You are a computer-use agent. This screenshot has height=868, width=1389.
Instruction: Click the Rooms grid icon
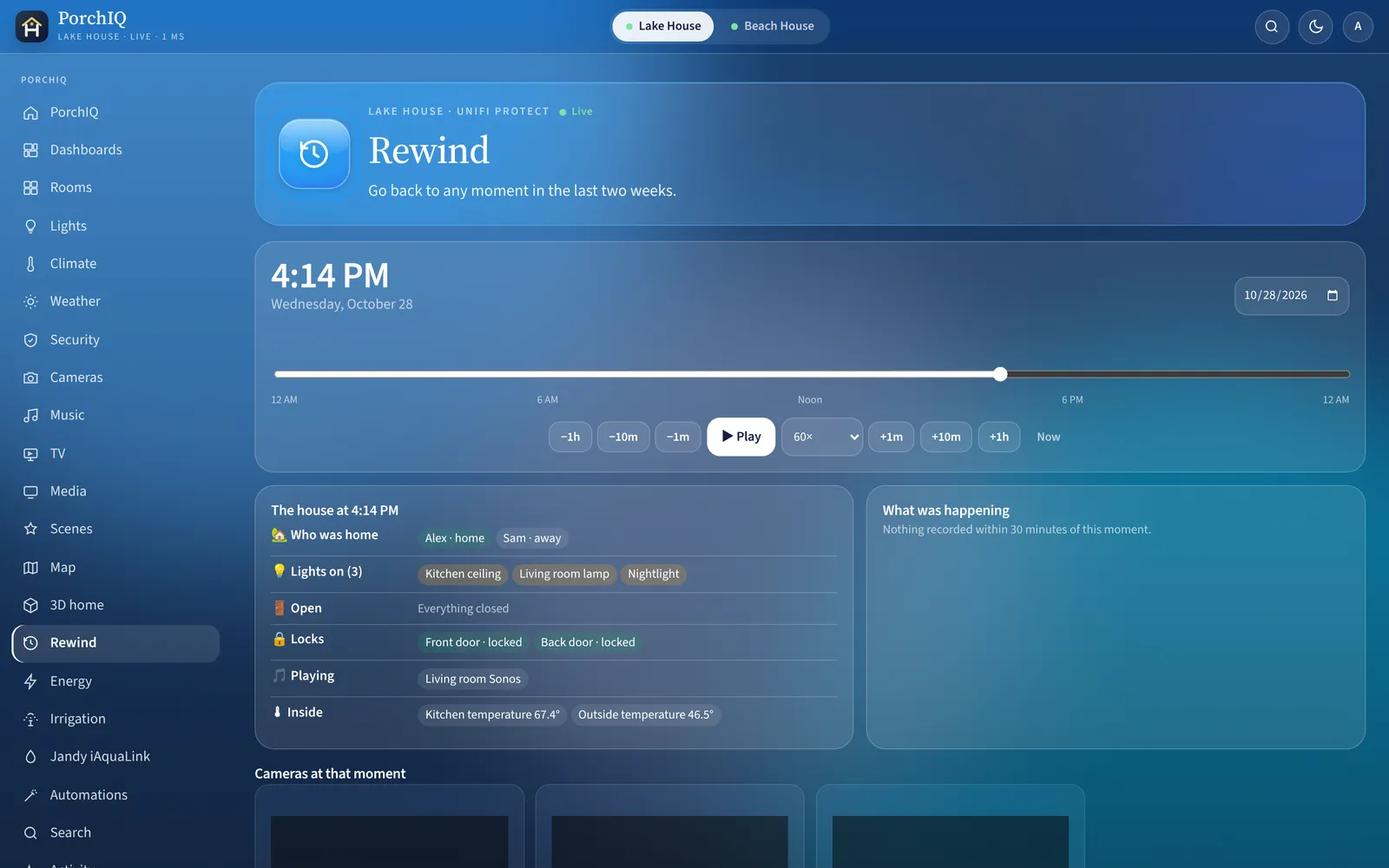pyautogui.click(x=30, y=187)
